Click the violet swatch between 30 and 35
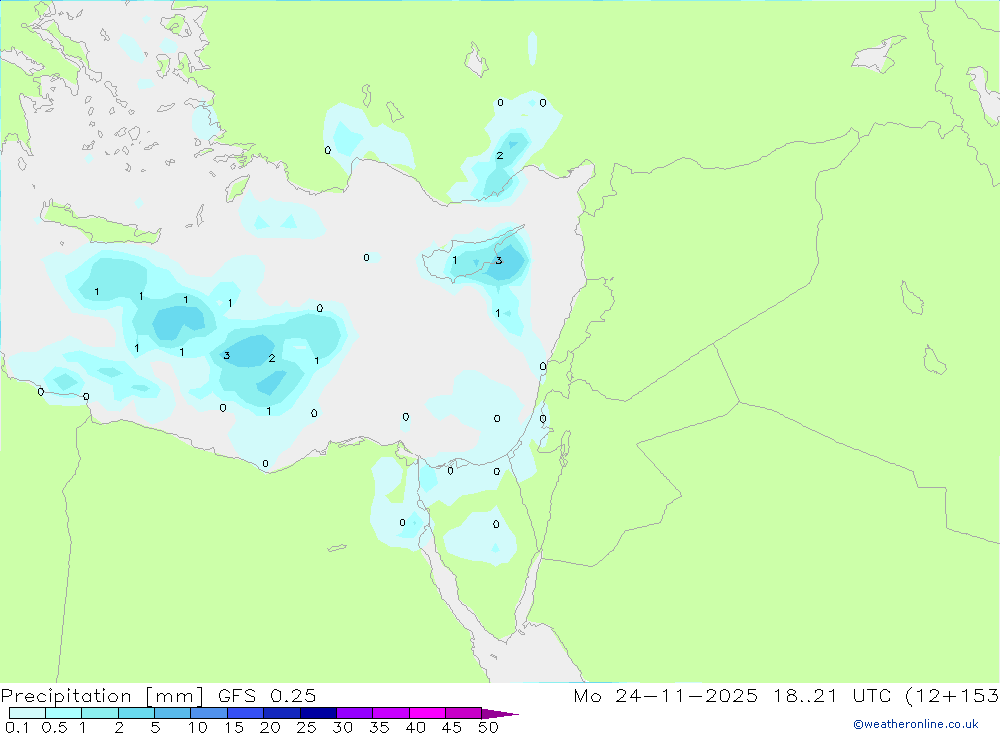This screenshot has width=1000, height=733. click(355, 713)
